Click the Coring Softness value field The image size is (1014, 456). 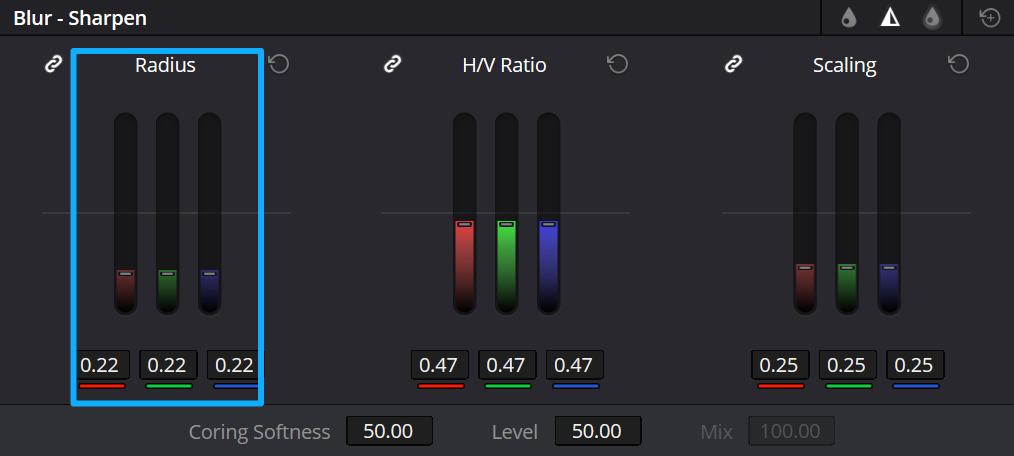coord(389,431)
